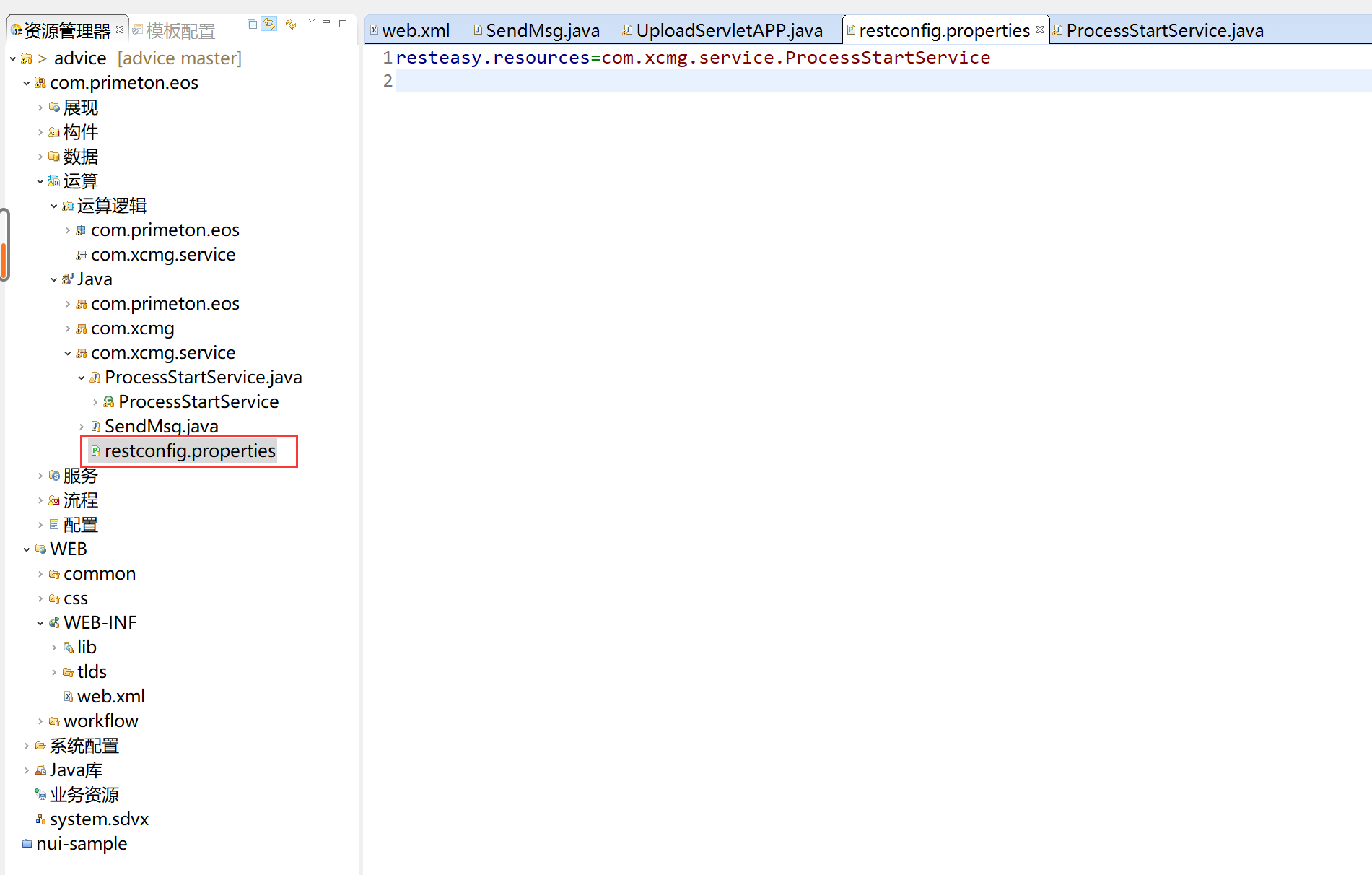Click the Collapse All icon in explorer toolbar
1372x875 pixels.
pyautogui.click(x=252, y=24)
